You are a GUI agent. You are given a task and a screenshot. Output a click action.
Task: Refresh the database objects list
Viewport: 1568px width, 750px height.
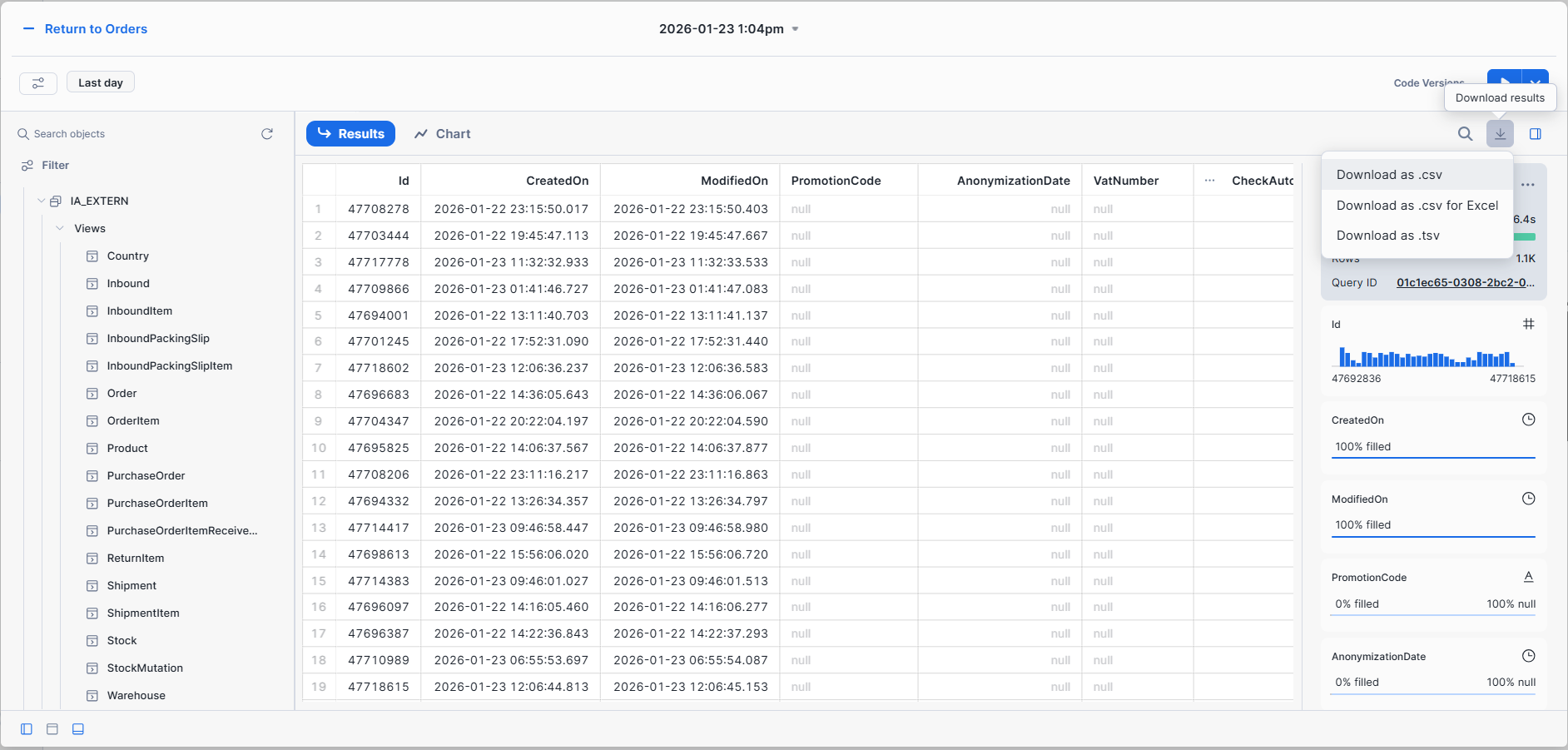coord(267,134)
